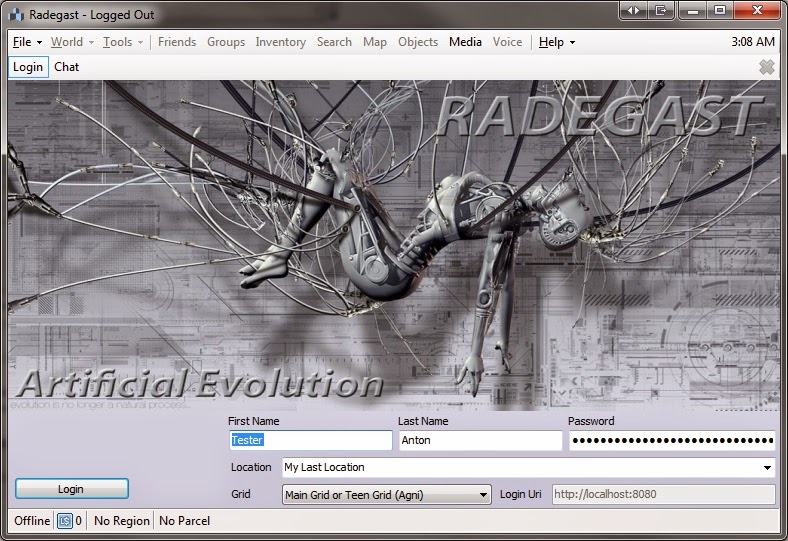
Task: Click the blue Login button
Action: click(x=72, y=489)
